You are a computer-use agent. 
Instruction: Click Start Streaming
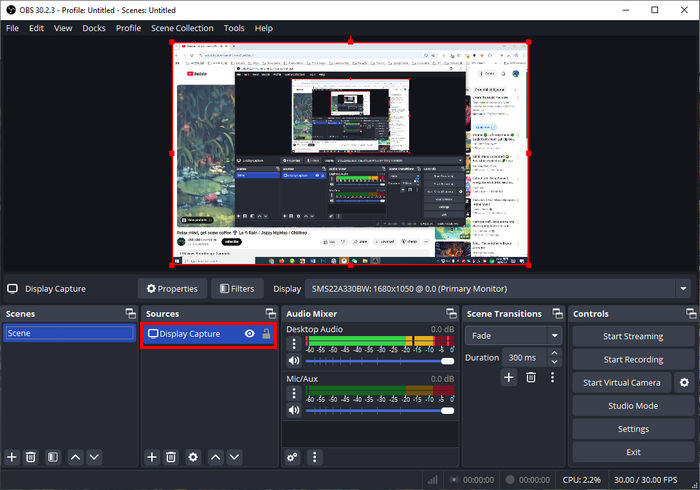[x=633, y=336]
